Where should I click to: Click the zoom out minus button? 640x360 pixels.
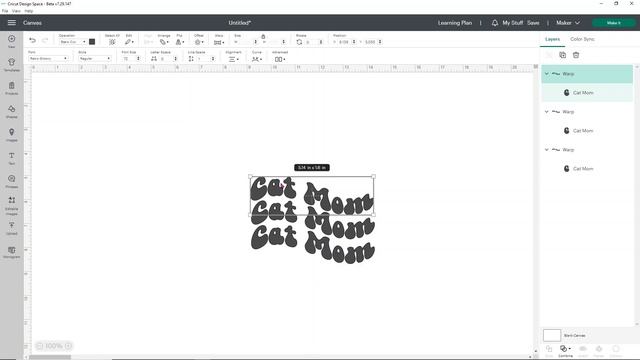[40, 346]
